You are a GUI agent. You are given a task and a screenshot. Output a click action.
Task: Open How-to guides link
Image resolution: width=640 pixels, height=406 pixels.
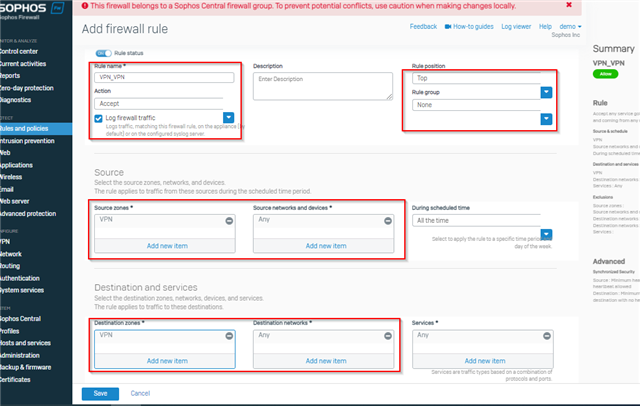pos(473,27)
